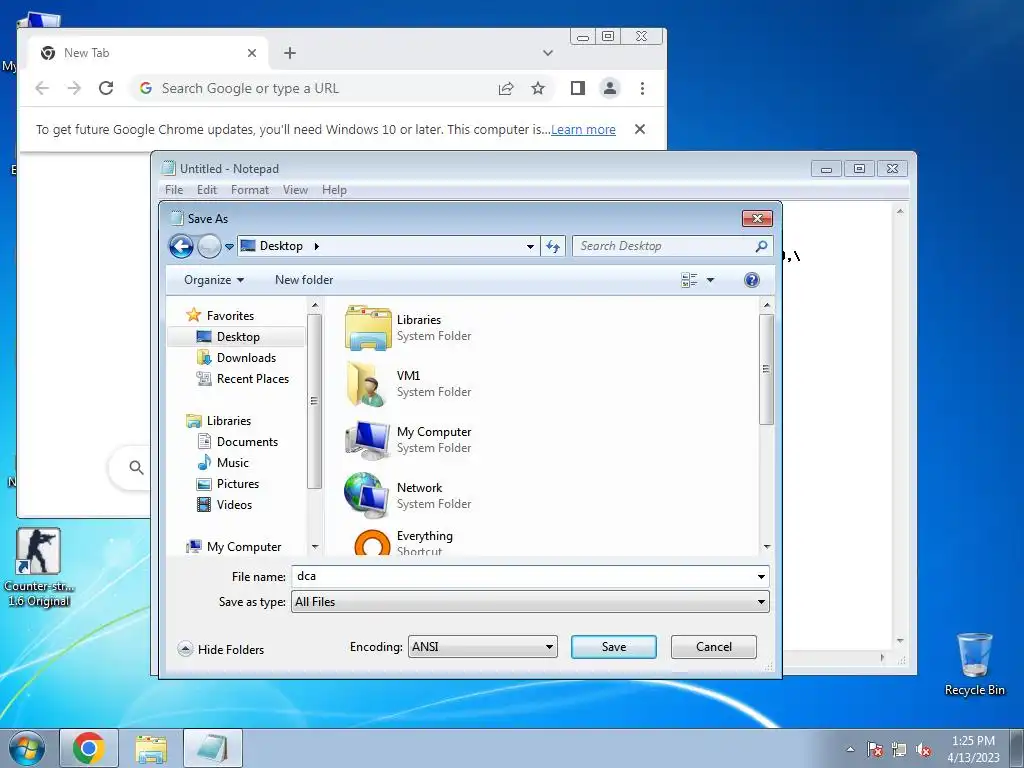
Task: Open Windows Start menu
Action: pyautogui.click(x=27, y=748)
